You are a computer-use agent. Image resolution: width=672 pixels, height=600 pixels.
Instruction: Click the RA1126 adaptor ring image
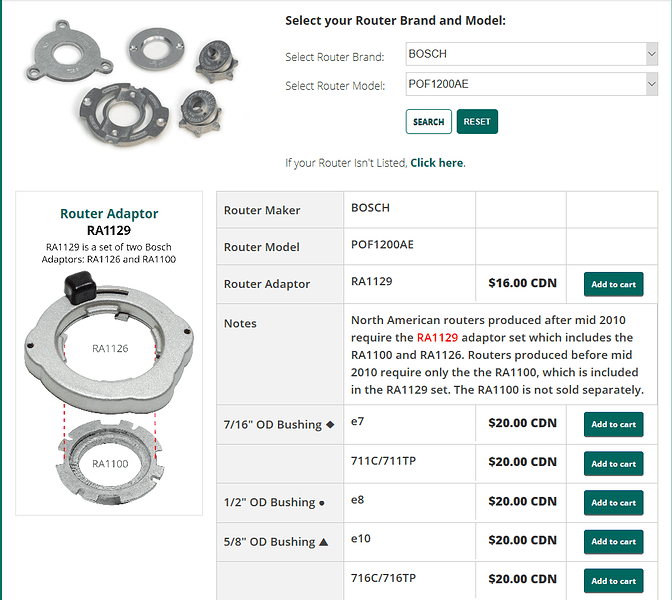109,343
